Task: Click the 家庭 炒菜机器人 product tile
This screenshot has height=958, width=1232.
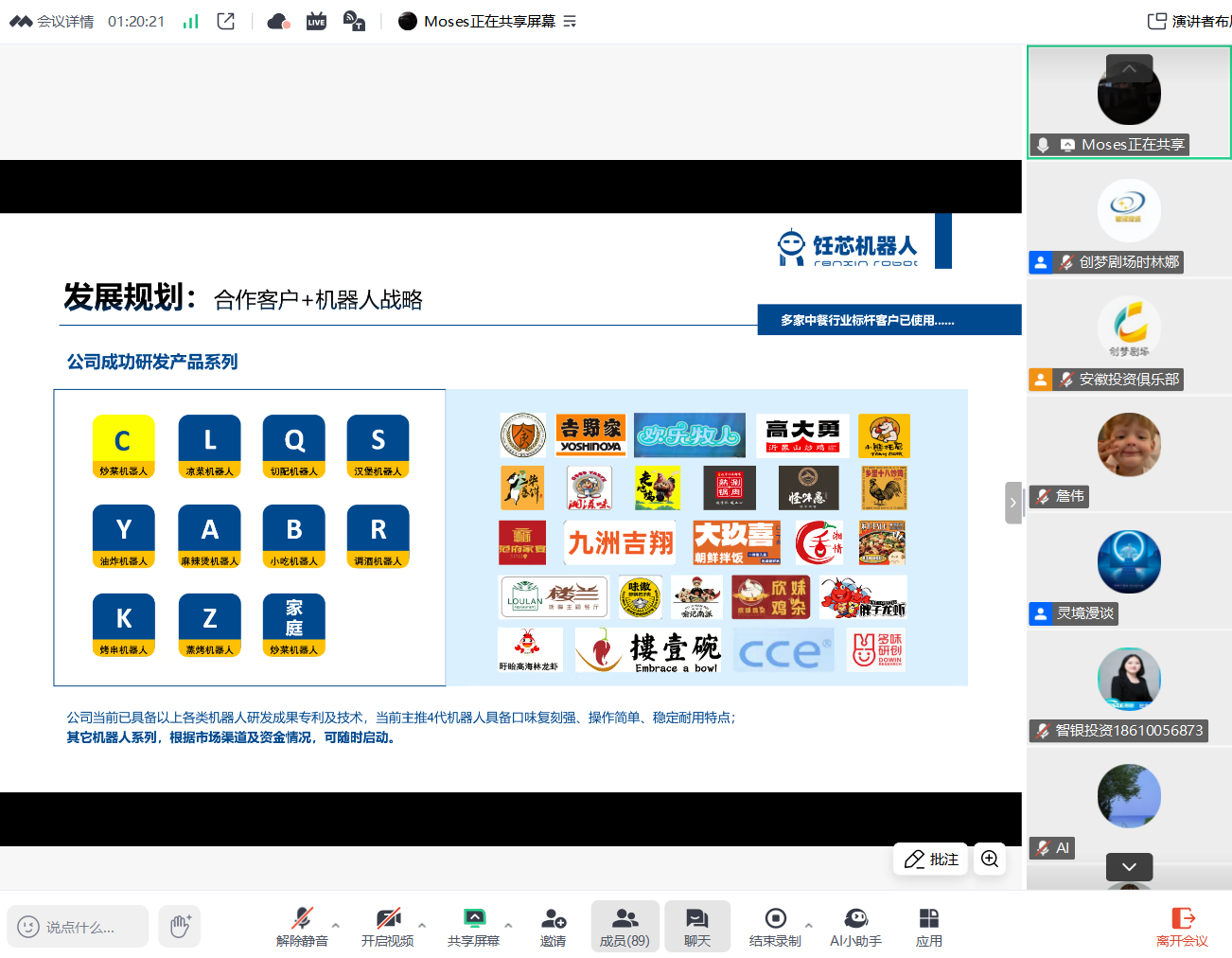Action: point(294,625)
